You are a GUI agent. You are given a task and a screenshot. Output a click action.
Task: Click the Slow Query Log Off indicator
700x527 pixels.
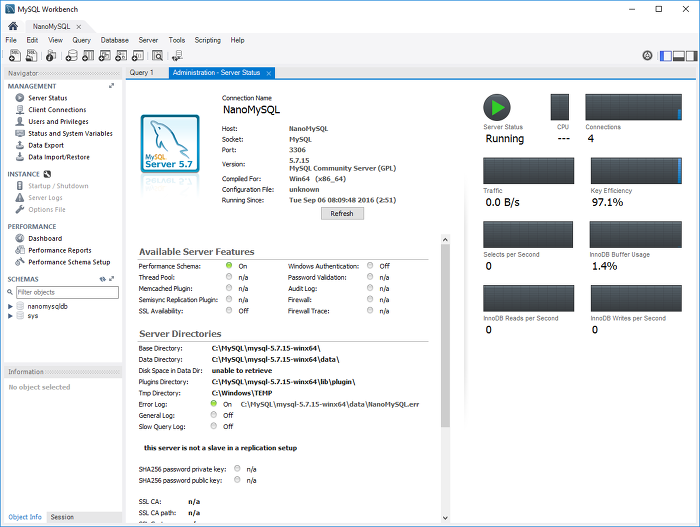coord(214,426)
